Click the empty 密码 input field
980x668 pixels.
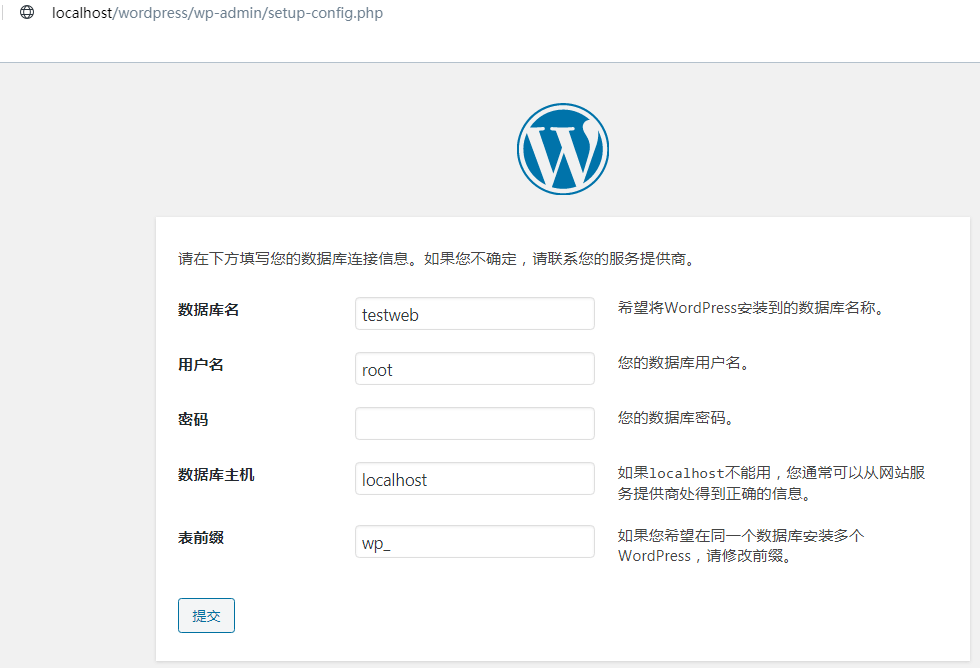[x=474, y=424]
